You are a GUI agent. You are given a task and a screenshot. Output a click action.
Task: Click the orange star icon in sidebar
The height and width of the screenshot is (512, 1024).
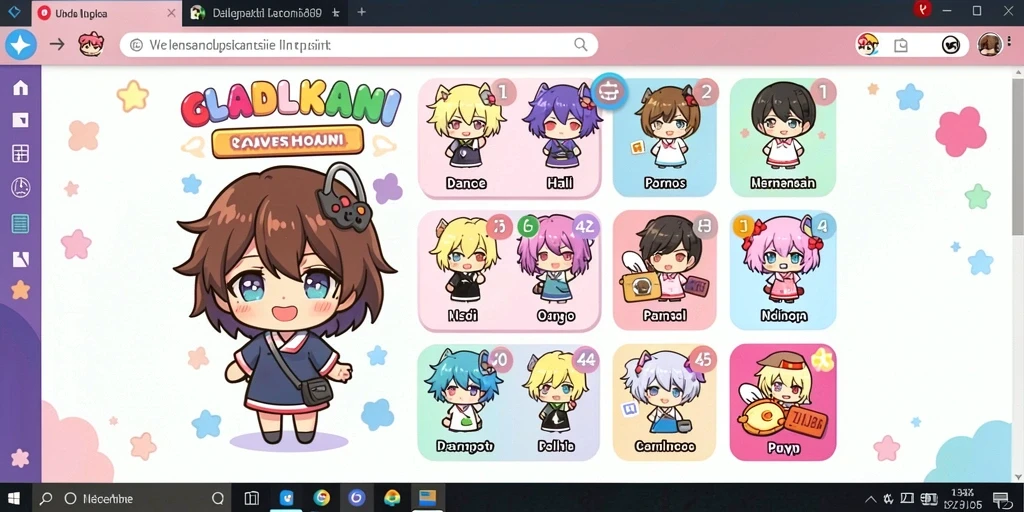click(x=21, y=289)
